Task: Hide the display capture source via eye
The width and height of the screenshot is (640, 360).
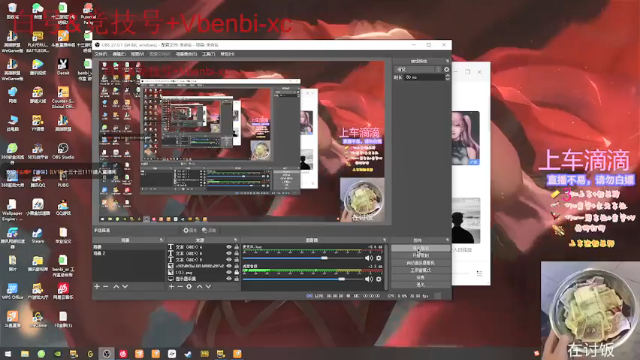Action: [x=229, y=278]
